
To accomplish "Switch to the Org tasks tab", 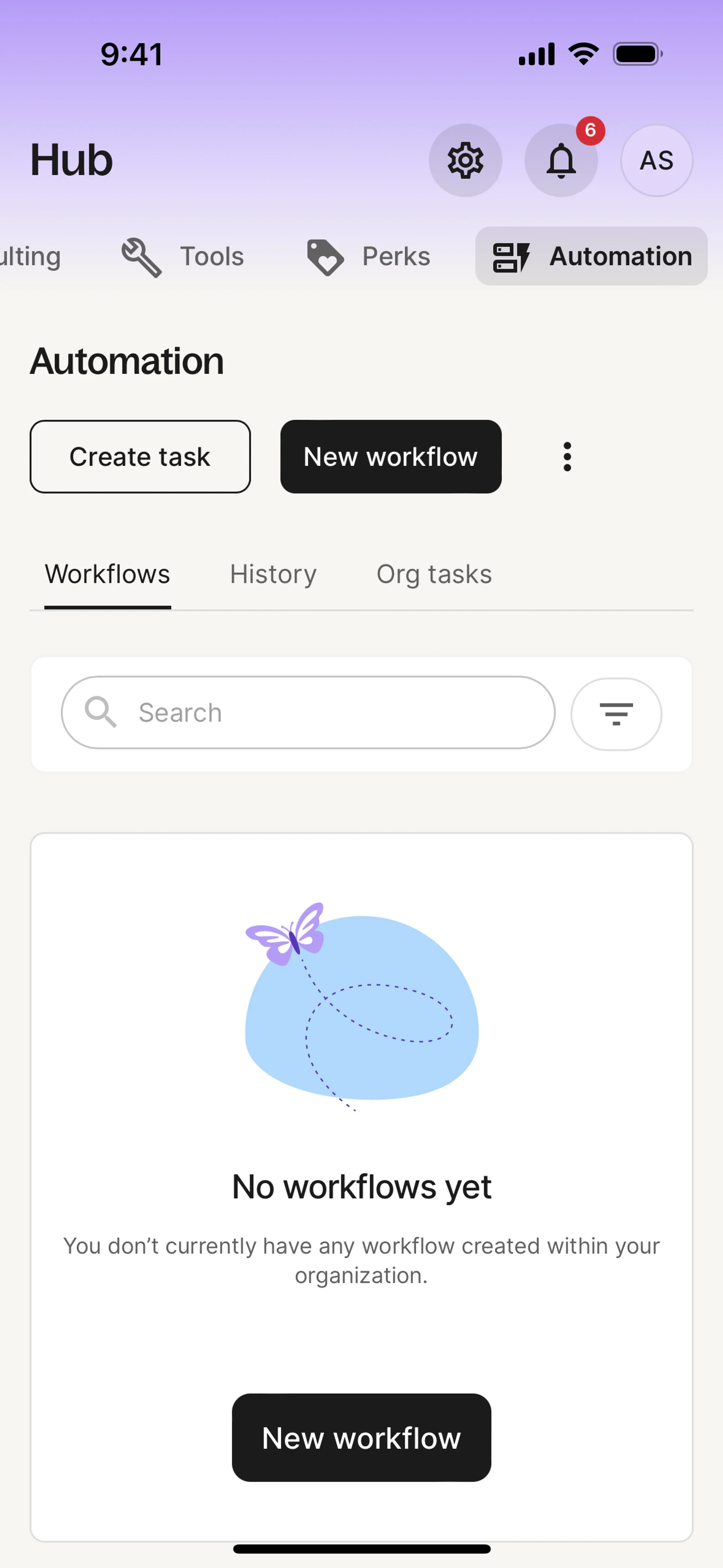I will pyautogui.click(x=434, y=574).
